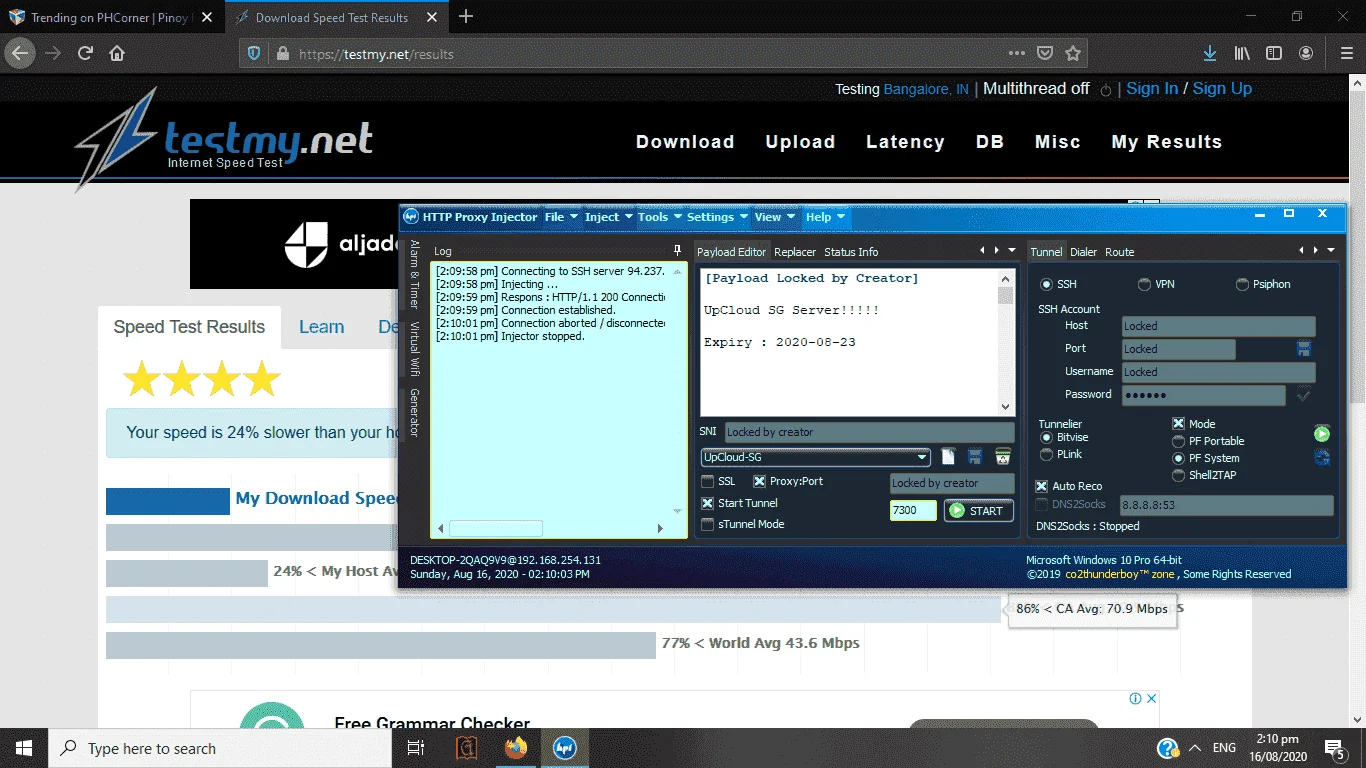
Task: Open the Windows Start menu
Action: (24, 748)
